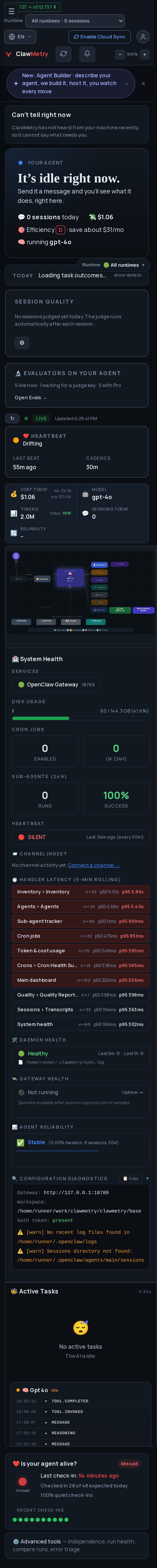This screenshot has width=157, height=1568.
Task: Zoom in with the plus button
Action: (x=145, y=54)
